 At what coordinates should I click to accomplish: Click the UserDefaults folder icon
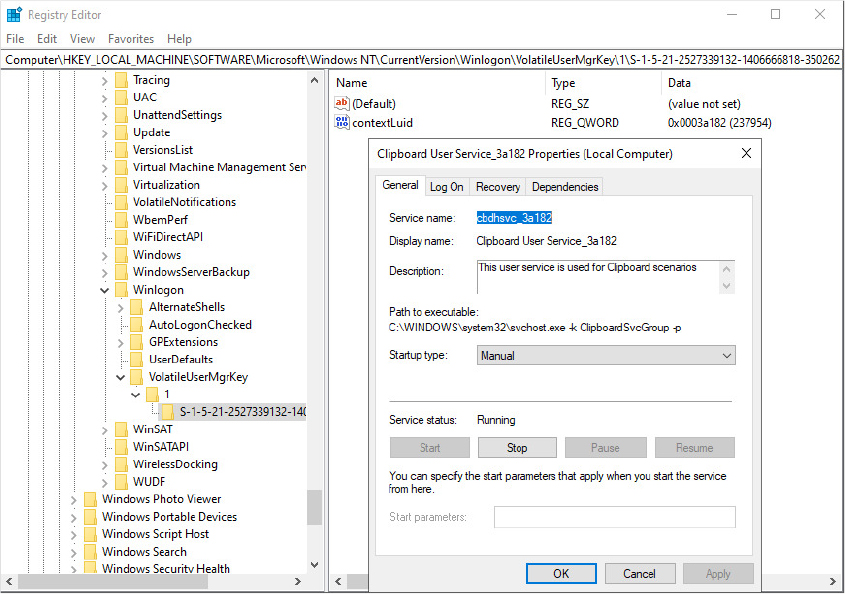coord(137,360)
